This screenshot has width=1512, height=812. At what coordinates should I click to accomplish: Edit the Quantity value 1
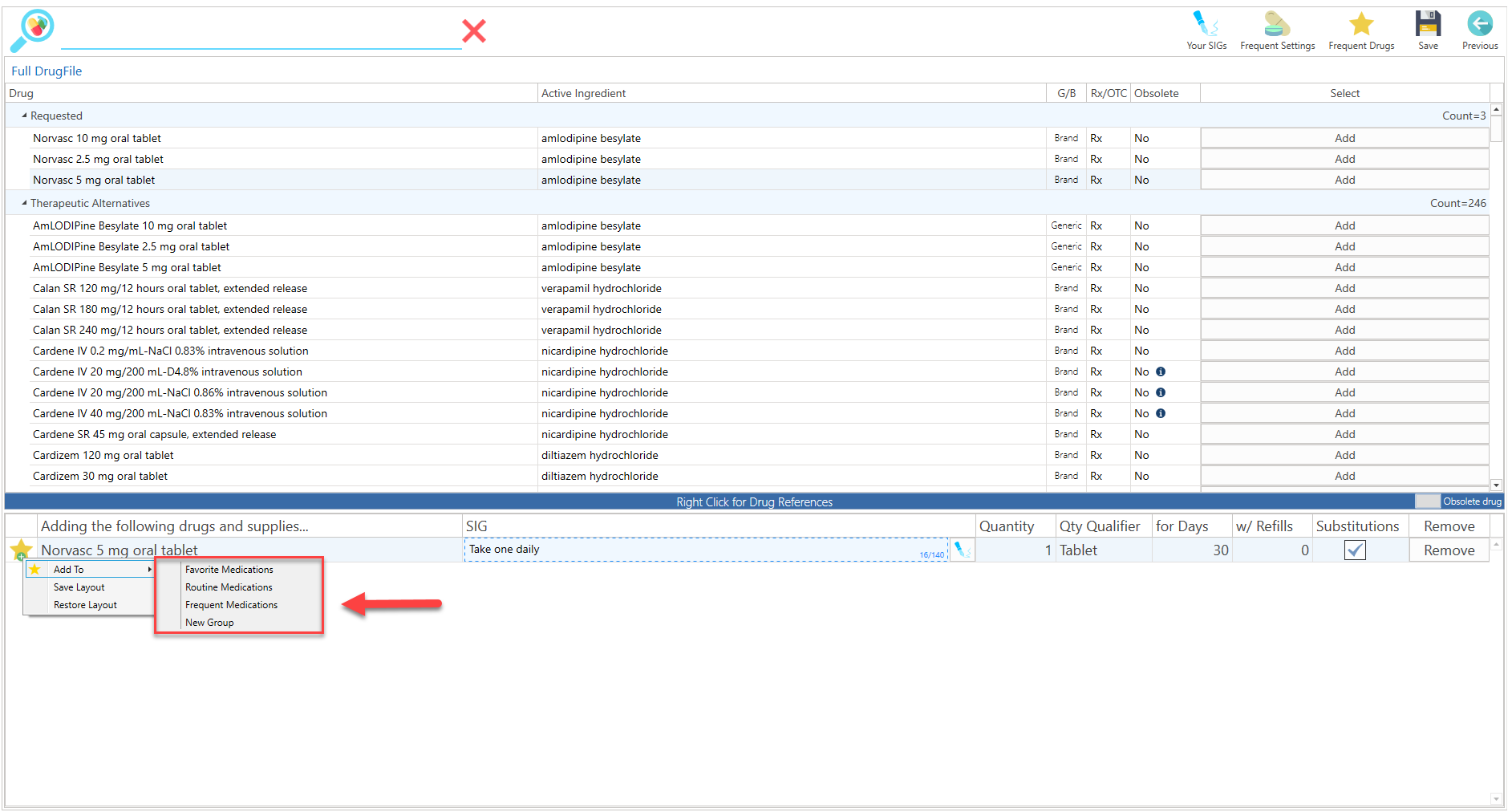(x=1015, y=550)
